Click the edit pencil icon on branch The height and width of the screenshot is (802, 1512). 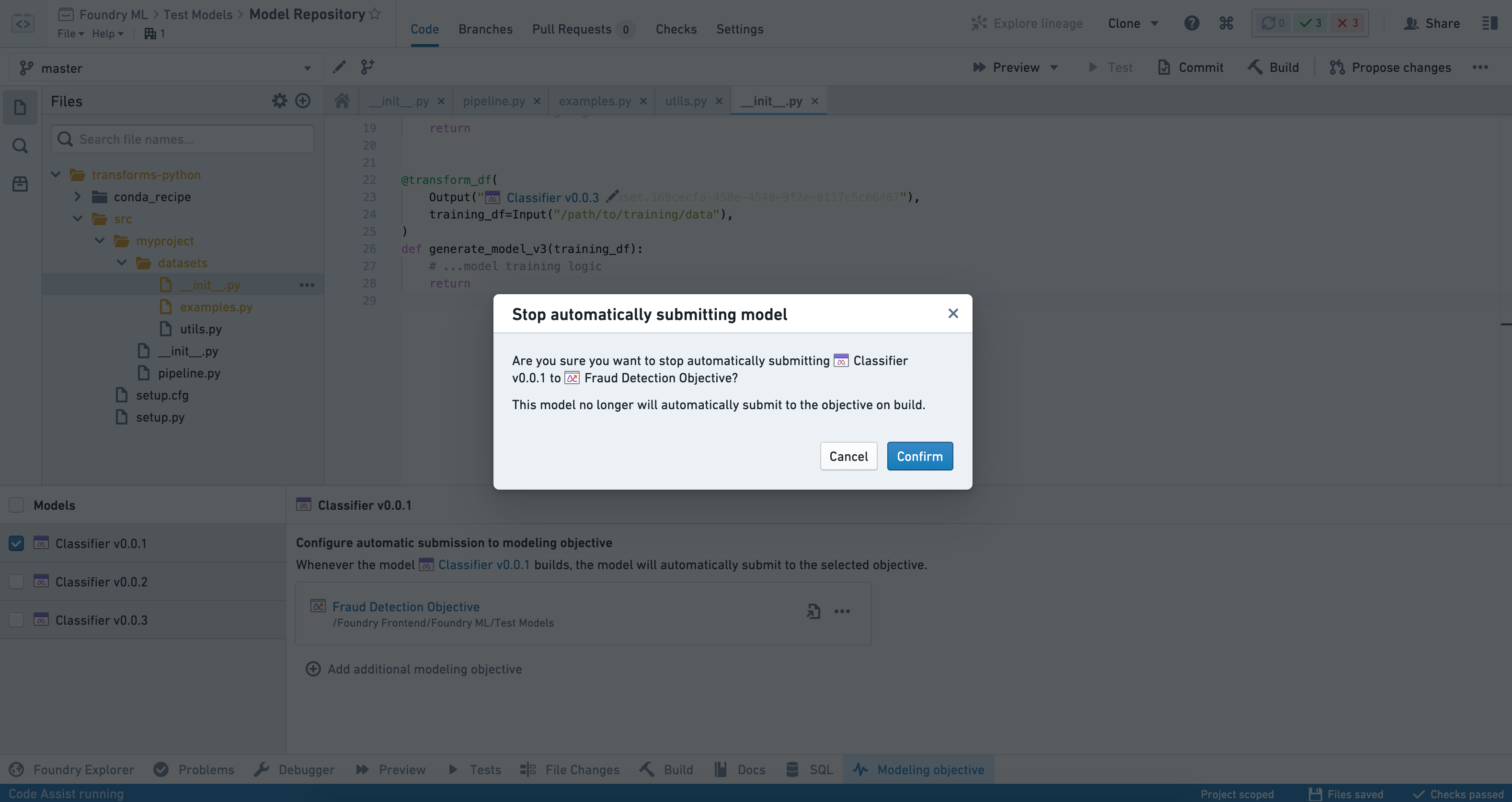(339, 67)
